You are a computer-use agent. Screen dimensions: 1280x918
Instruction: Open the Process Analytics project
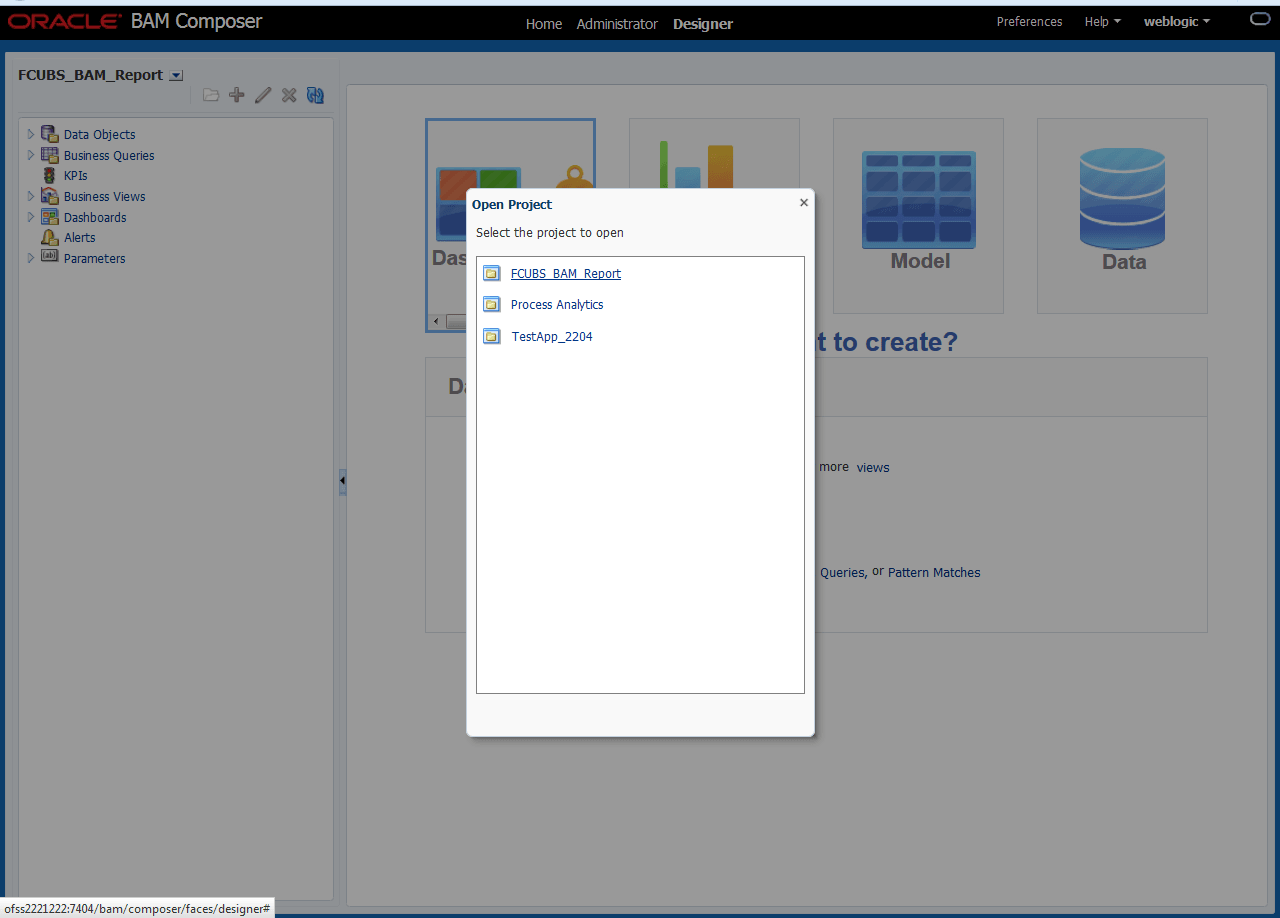557,305
